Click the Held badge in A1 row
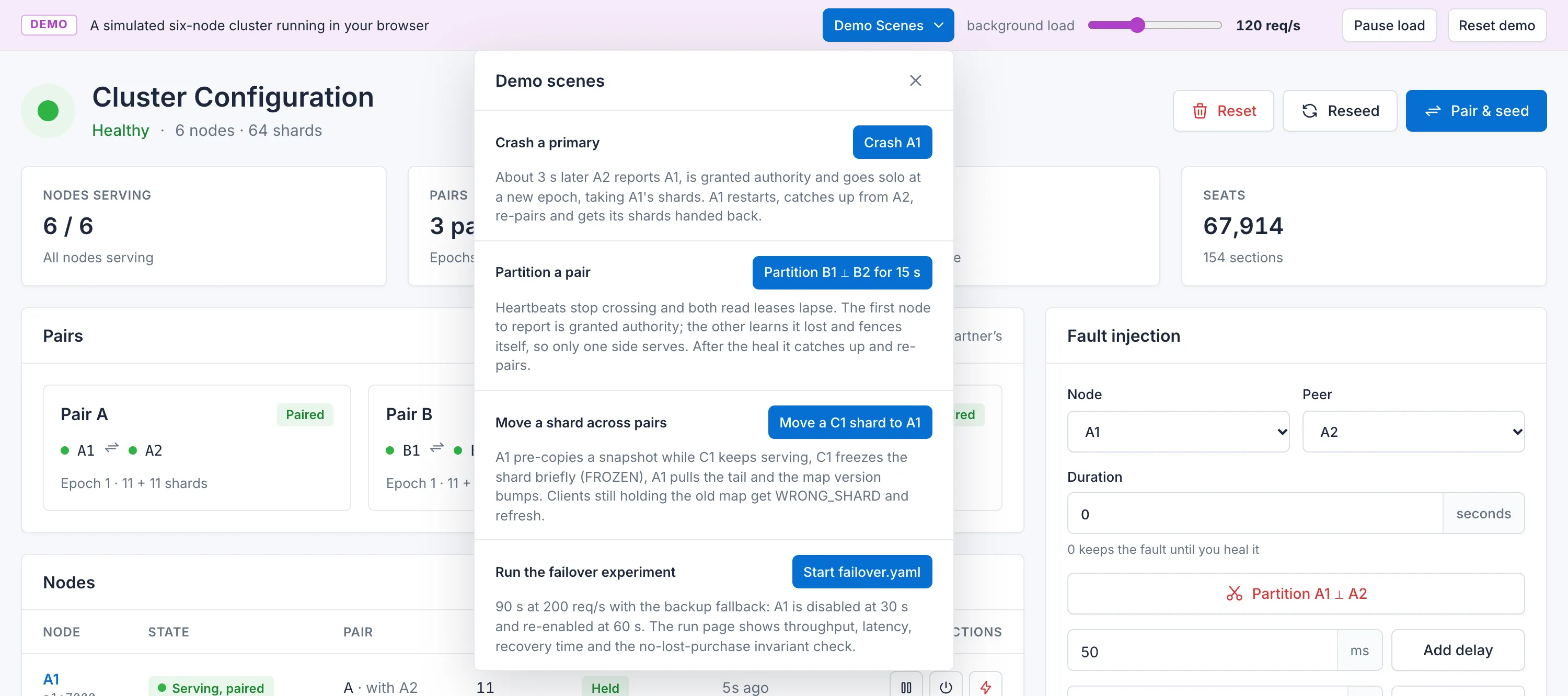Image resolution: width=1568 pixels, height=696 pixels. [605, 687]
